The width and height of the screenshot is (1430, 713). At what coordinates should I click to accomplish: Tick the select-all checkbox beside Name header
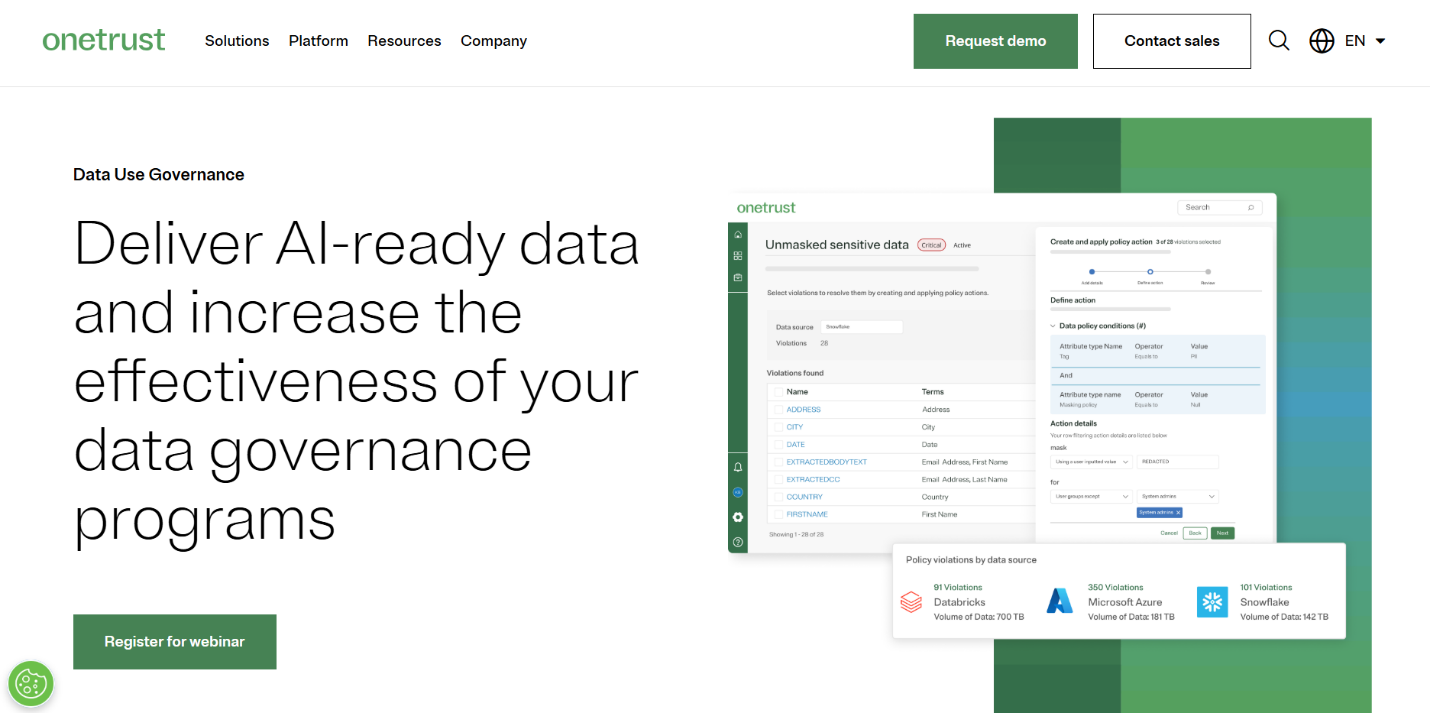tap(778, 392)
